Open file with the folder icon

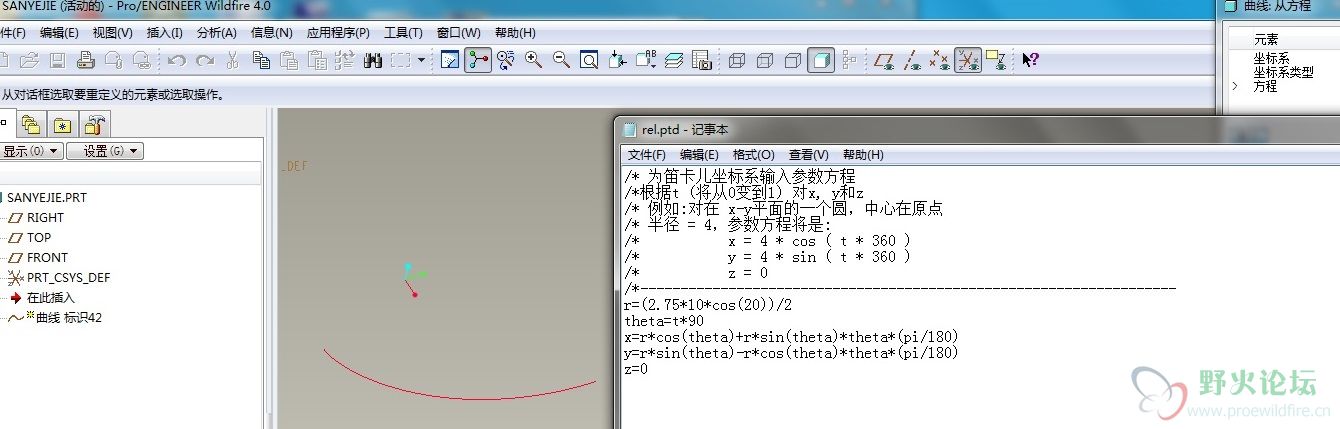click(x=29, y=60)
